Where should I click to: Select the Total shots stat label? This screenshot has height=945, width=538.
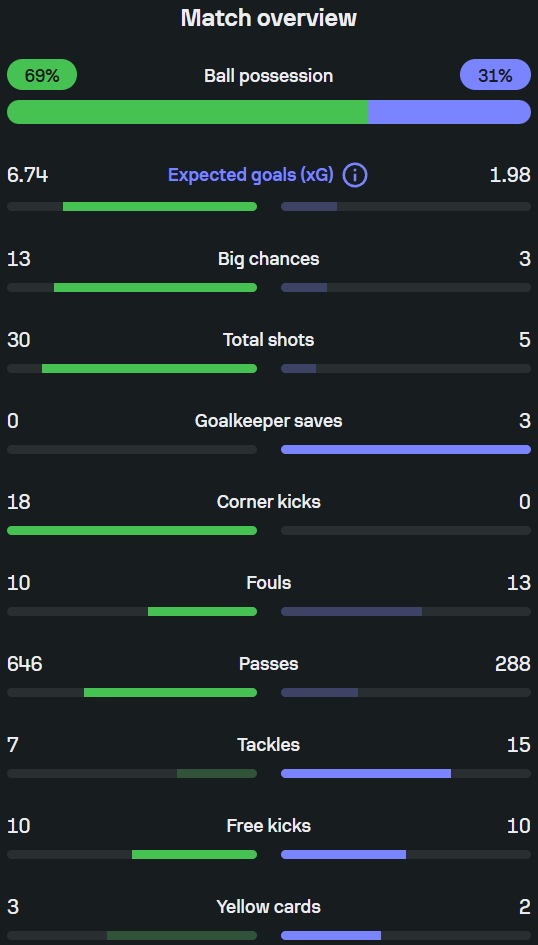pos(269,340)
